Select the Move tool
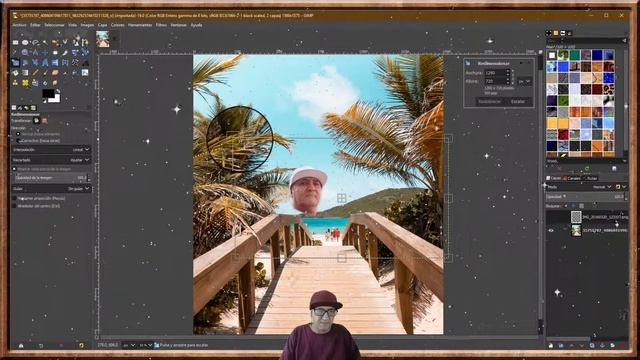Image resolution: width=640 pixels, height=360 pixels. pos(45,53)
